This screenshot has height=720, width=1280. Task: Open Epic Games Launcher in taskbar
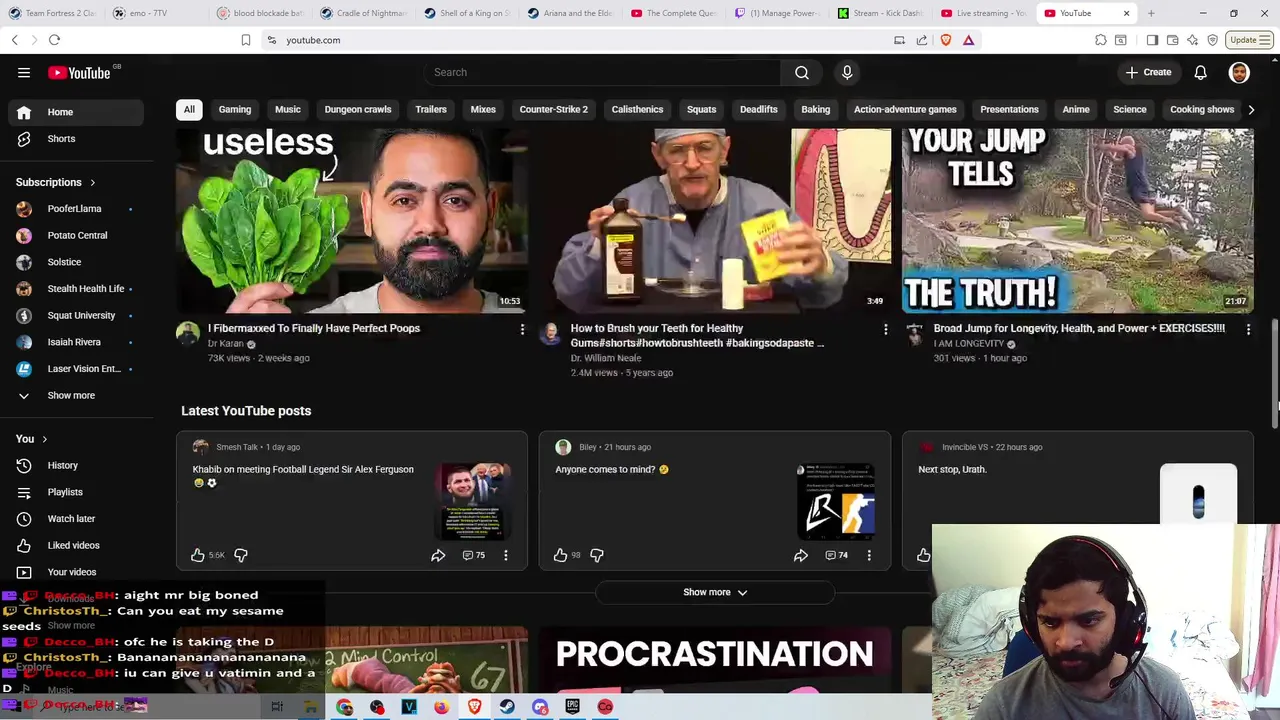coord(572,707)
